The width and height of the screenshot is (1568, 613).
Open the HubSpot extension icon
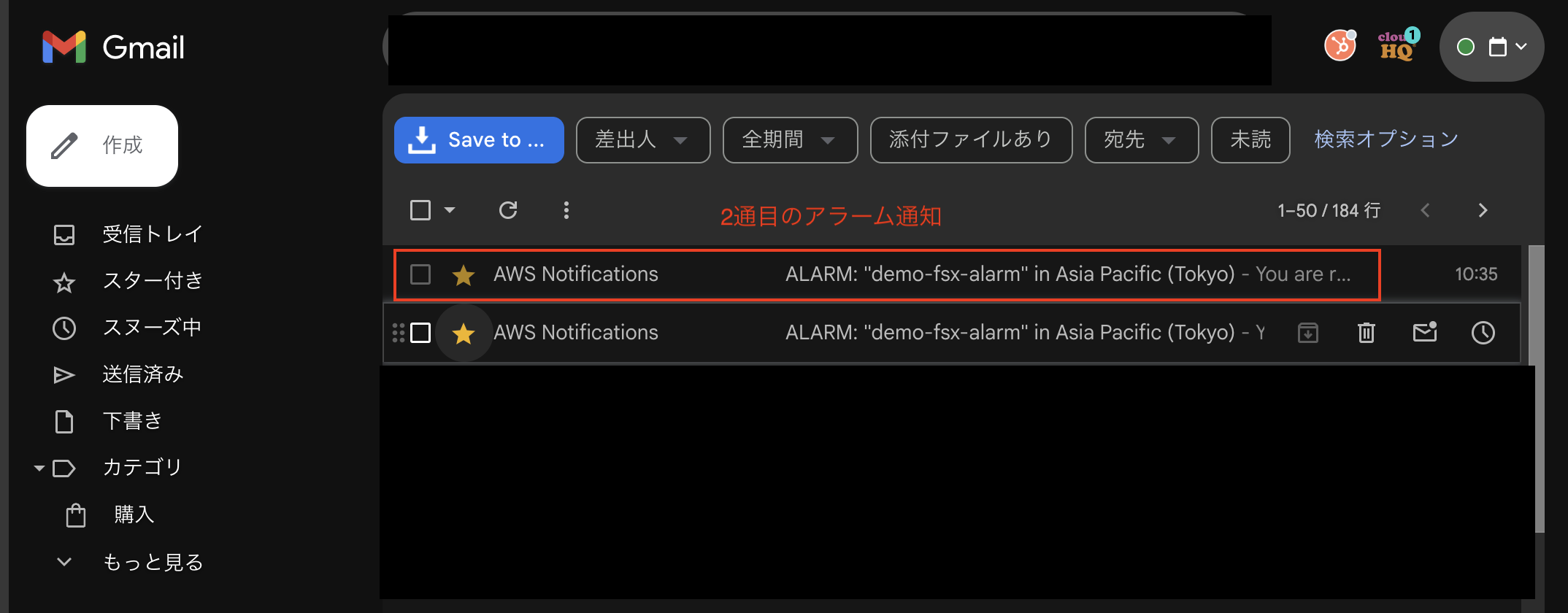point(1340,45)
